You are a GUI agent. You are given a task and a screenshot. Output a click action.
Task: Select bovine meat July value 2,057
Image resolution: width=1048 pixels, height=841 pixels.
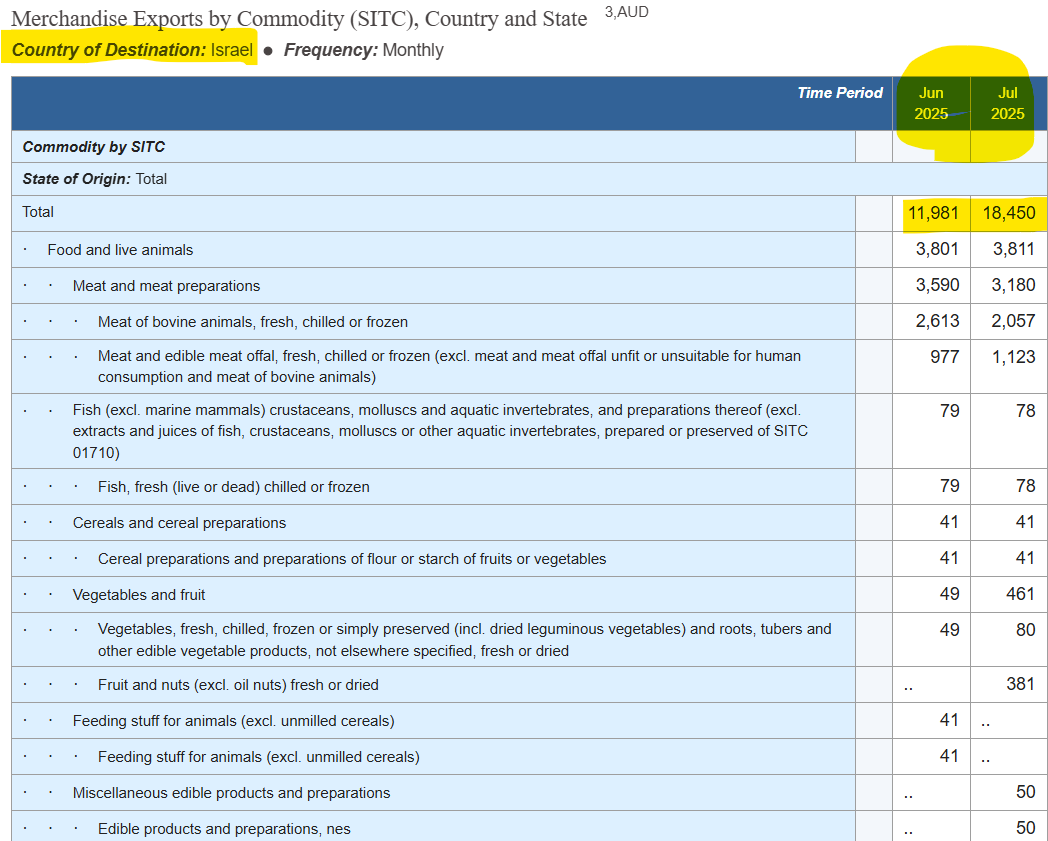[1013, 322]
